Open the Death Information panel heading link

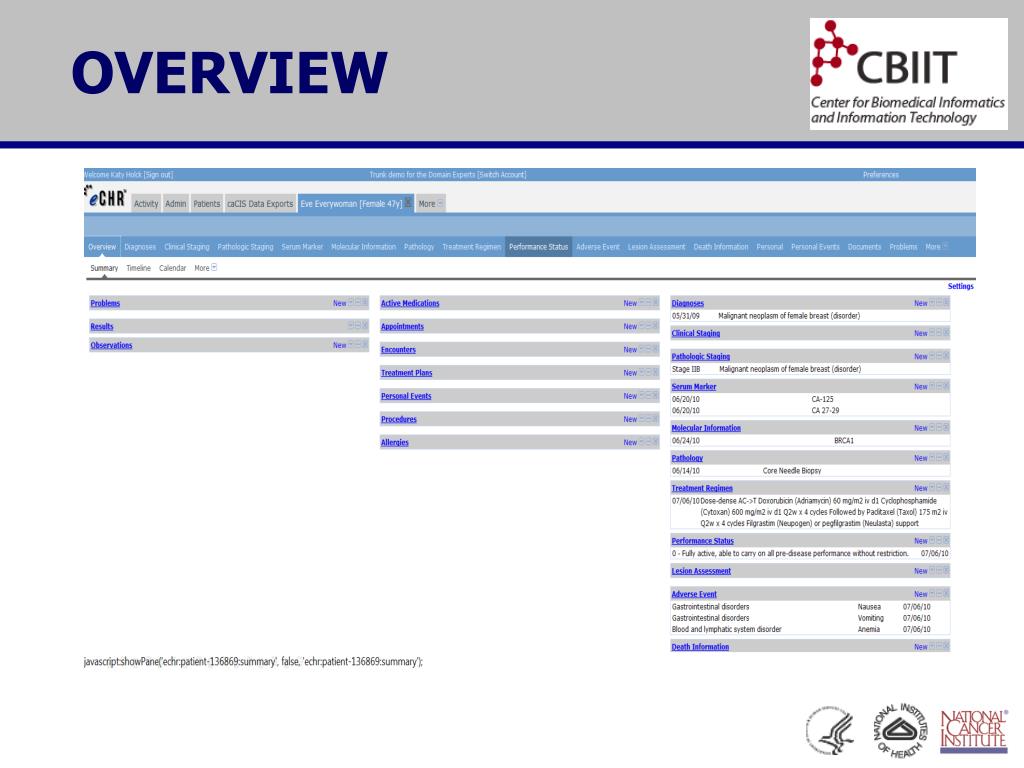(700, 647)
